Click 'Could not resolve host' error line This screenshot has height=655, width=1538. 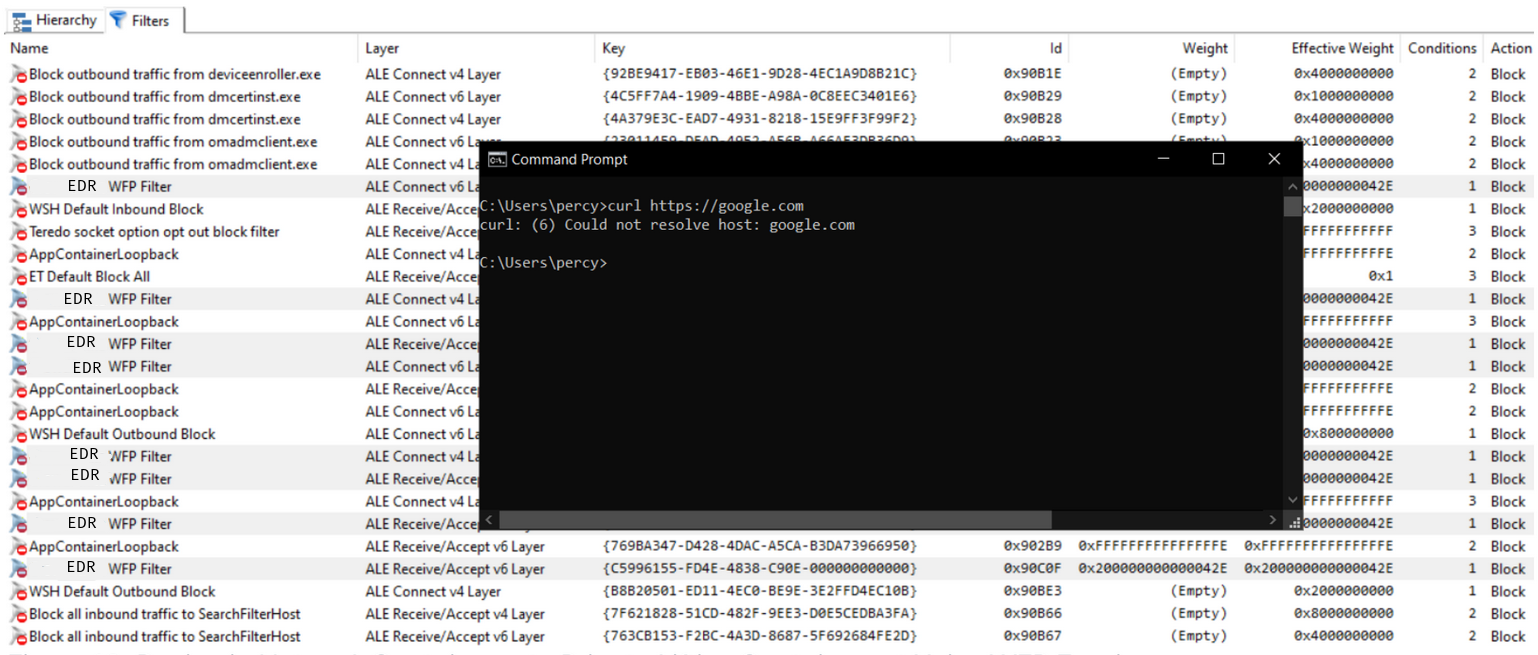(x=667, y=225)
